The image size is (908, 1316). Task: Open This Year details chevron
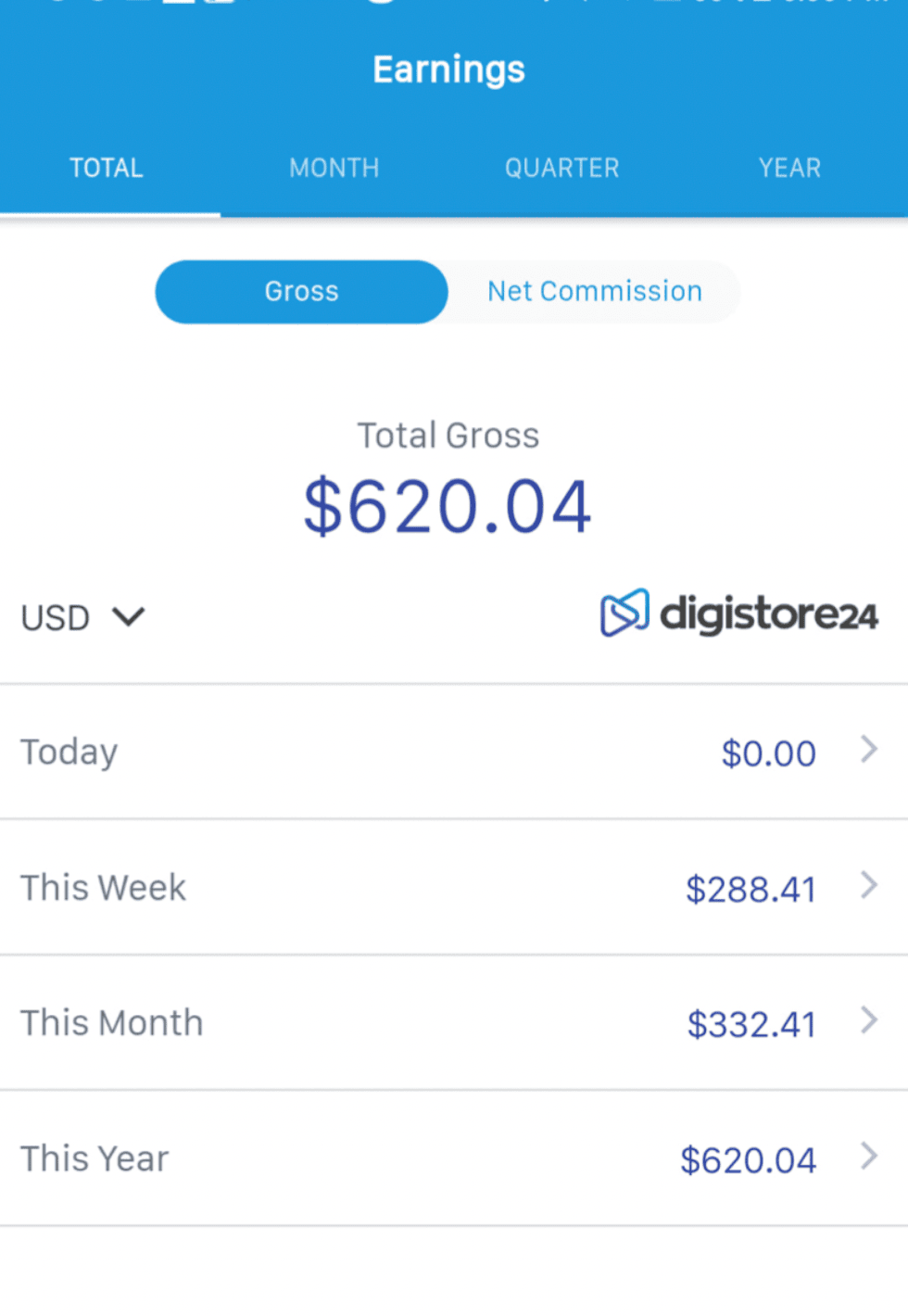coord(868,1156)
